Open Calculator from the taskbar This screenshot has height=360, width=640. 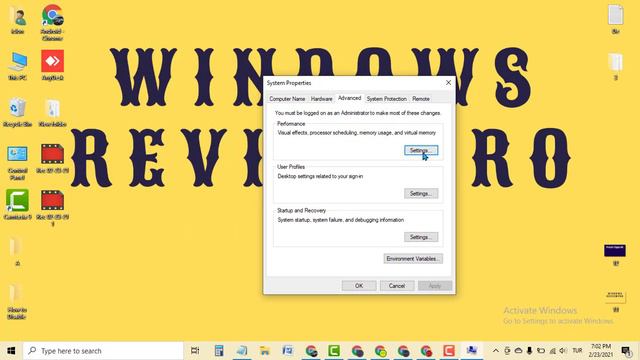pyautogui.click(x=219, y=351)
